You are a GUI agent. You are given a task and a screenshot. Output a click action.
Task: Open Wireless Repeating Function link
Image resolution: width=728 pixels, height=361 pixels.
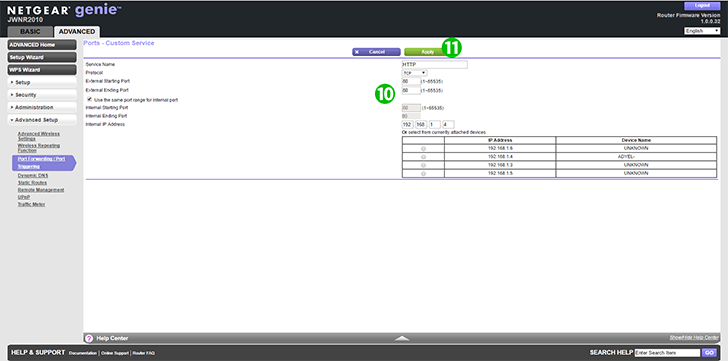(x=39, y=148)
